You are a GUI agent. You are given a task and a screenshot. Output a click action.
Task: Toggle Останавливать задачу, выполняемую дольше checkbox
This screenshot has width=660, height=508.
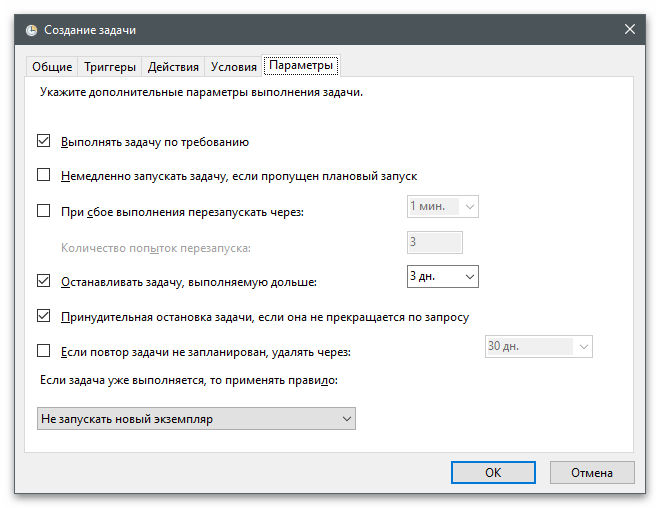pos(43,280)
